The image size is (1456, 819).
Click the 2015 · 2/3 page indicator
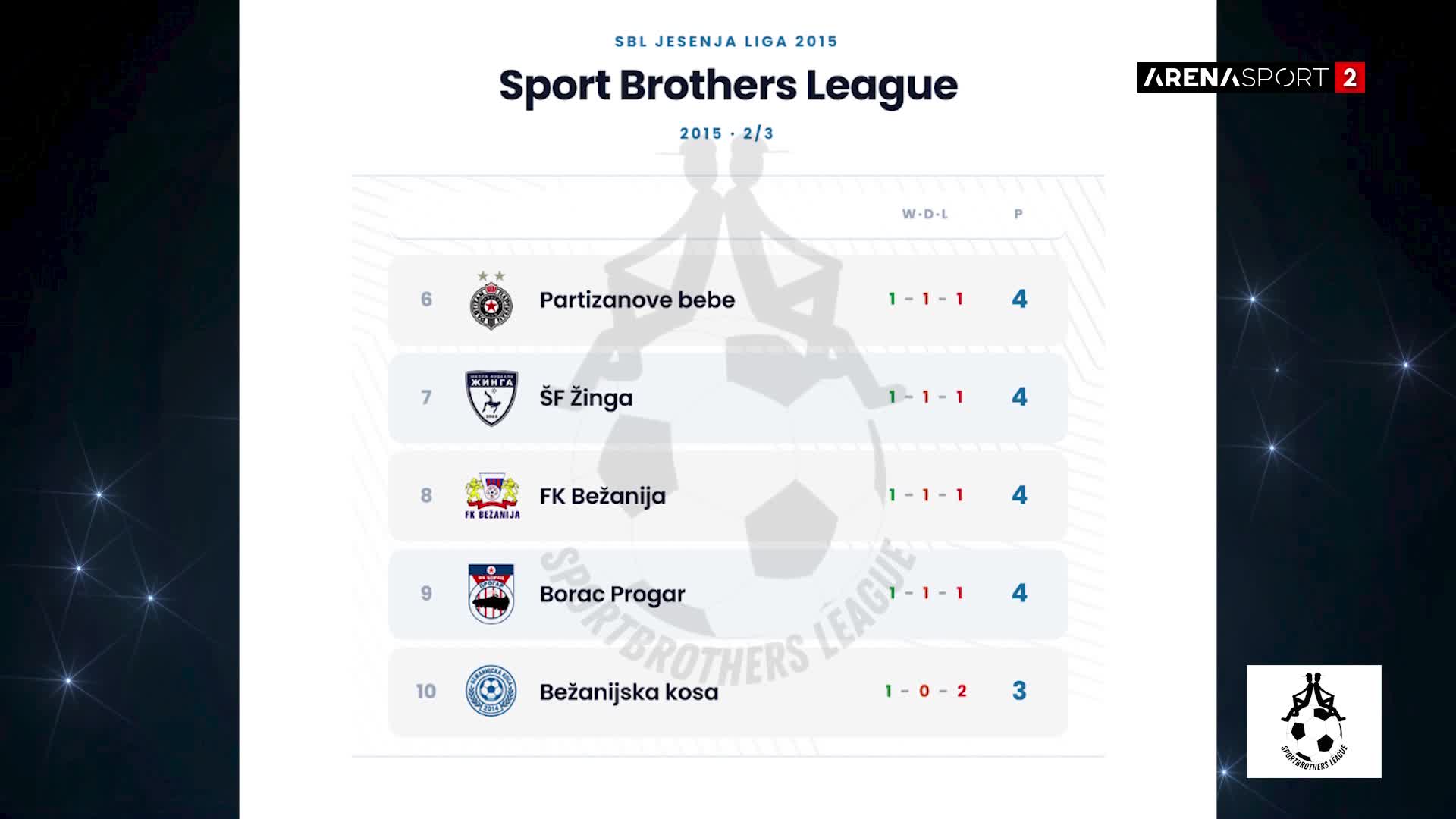click(726, 133)
